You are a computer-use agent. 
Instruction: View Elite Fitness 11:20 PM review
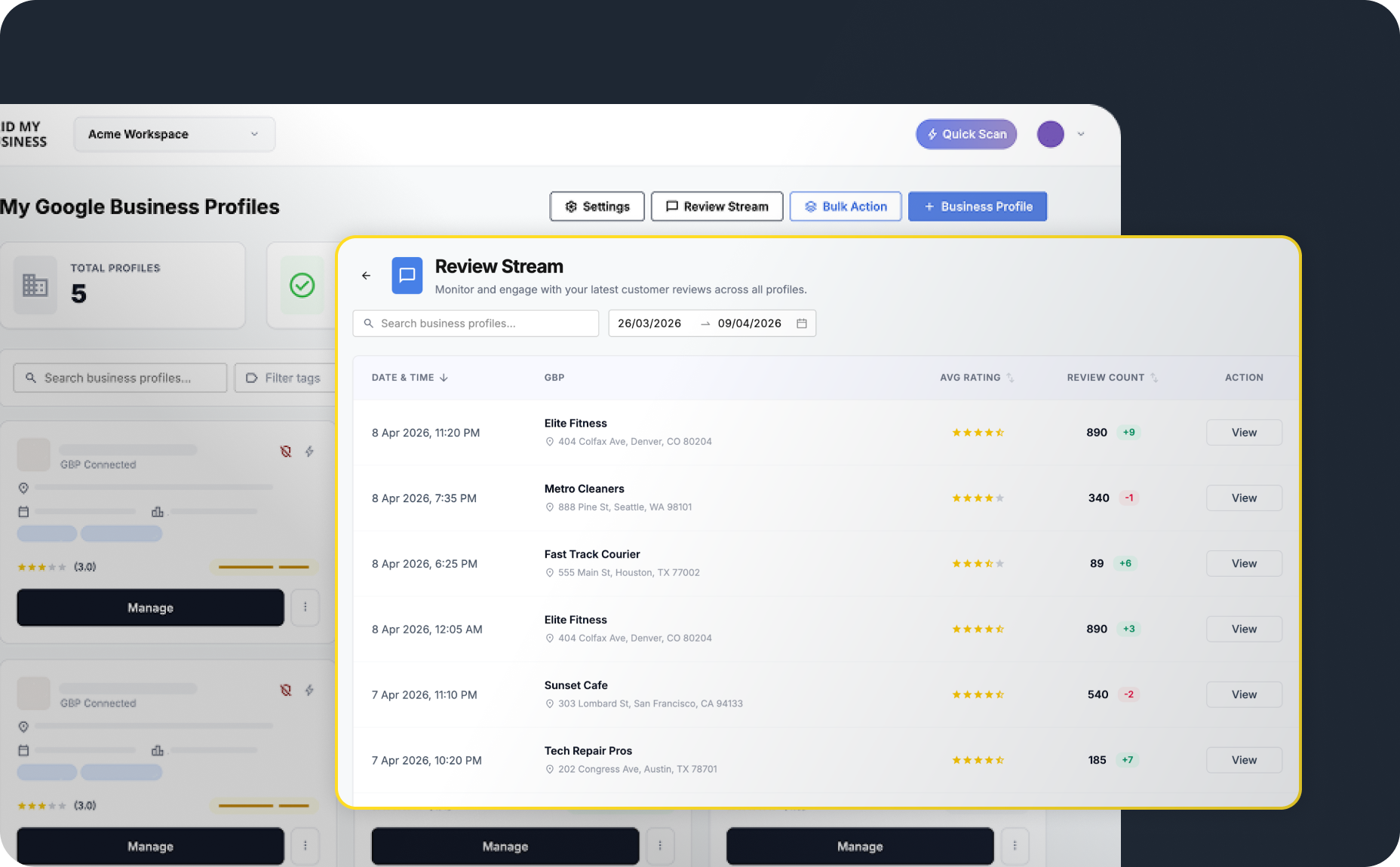click(x=1245, y=433)
